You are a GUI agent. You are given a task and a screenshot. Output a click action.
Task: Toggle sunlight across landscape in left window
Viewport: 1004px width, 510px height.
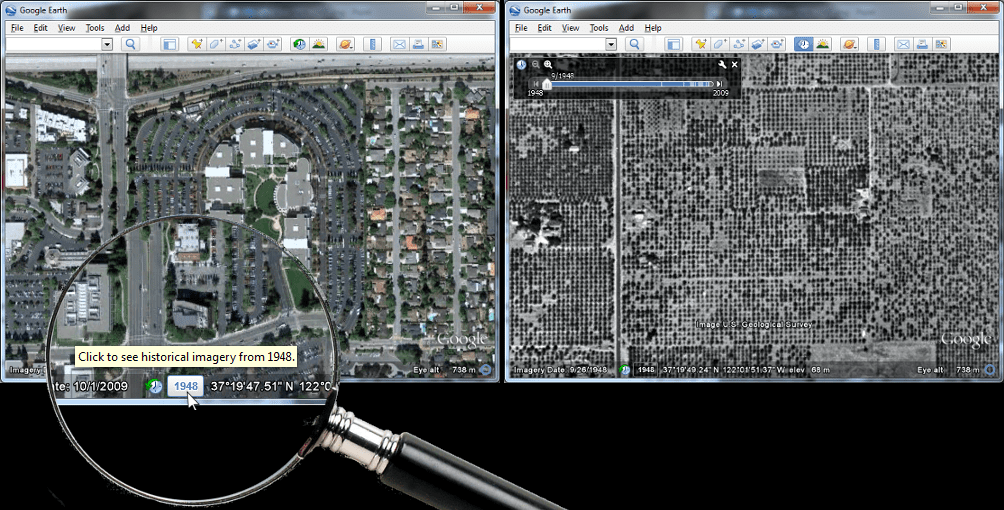318,44
